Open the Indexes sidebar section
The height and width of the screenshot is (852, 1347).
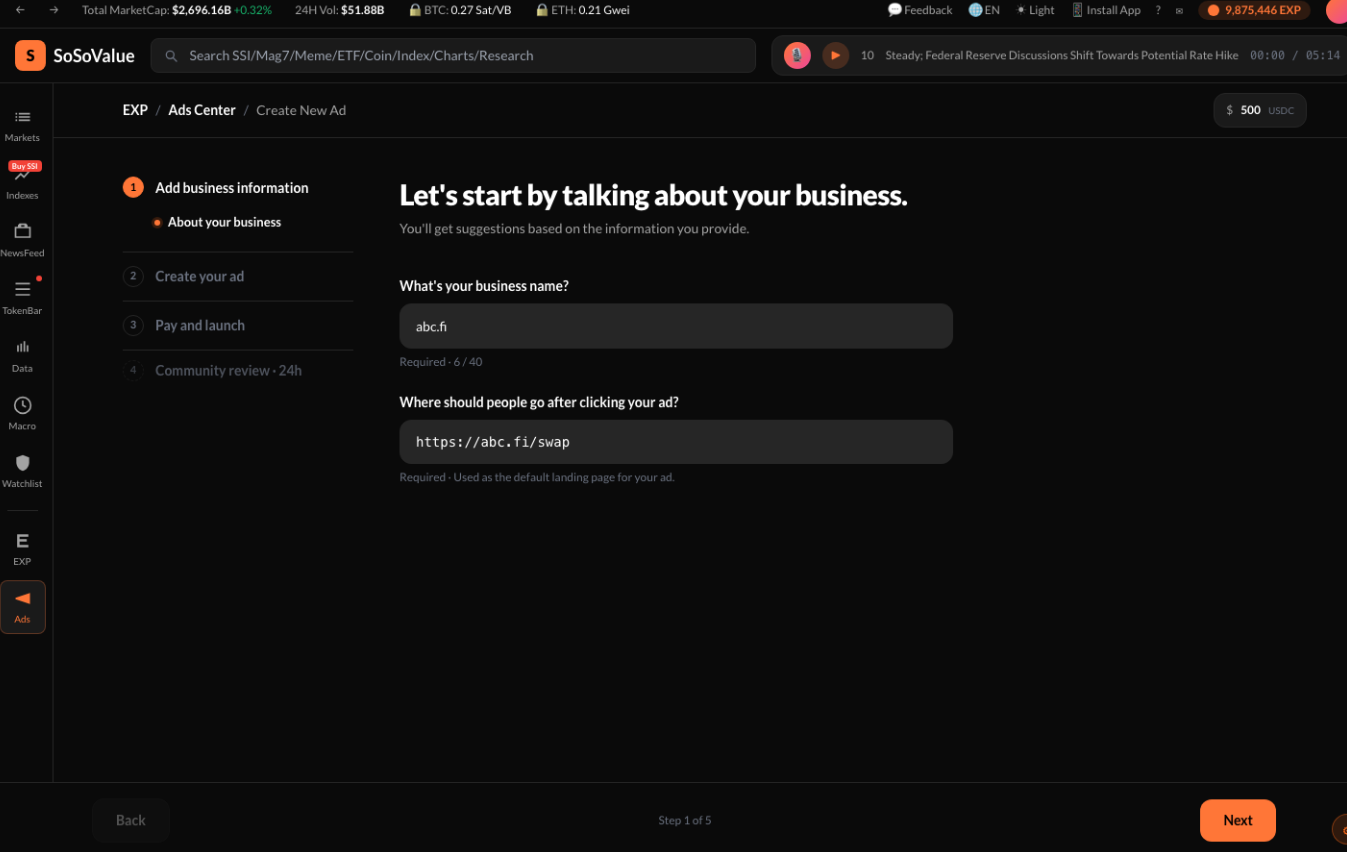[22, 181]
